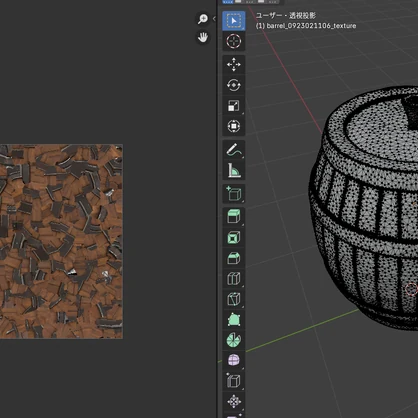Select the Scale tool
Screen dimensions: 418x418
[x=234, y=106]
